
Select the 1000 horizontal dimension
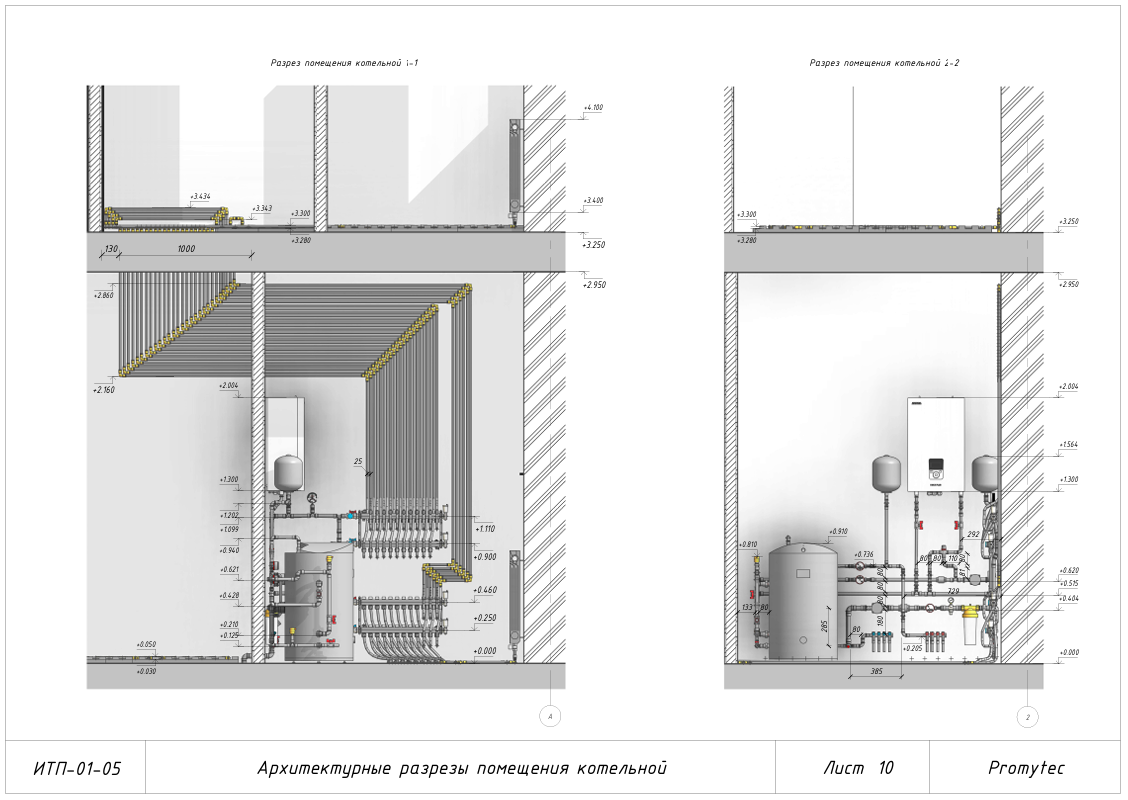point(186,249)
